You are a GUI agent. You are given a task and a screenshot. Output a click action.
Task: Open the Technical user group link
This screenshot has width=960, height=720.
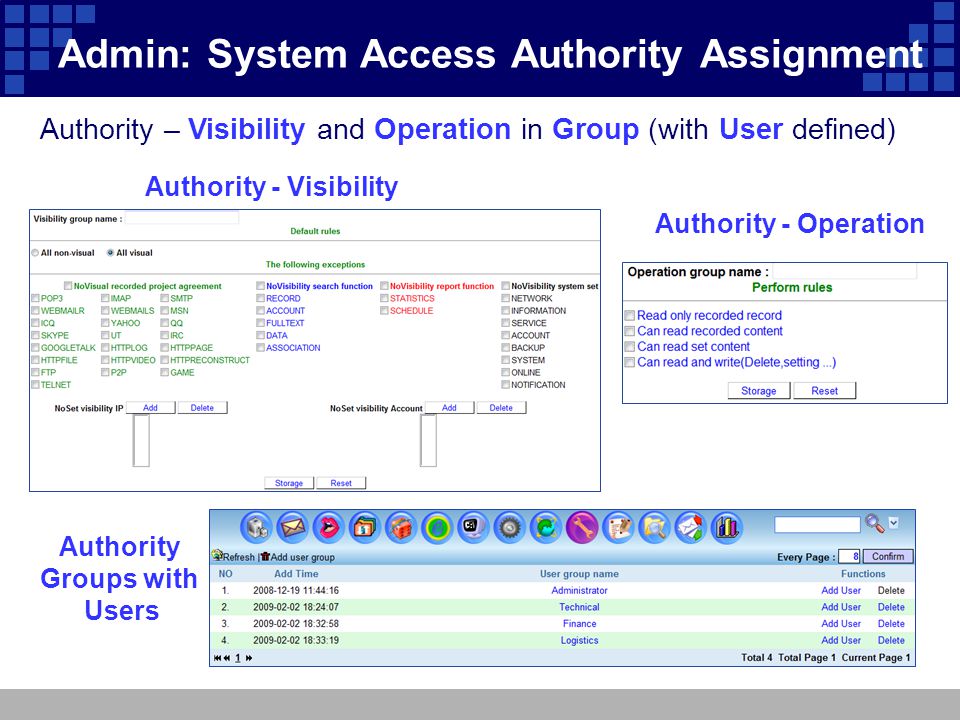click(x=579, y=607)
